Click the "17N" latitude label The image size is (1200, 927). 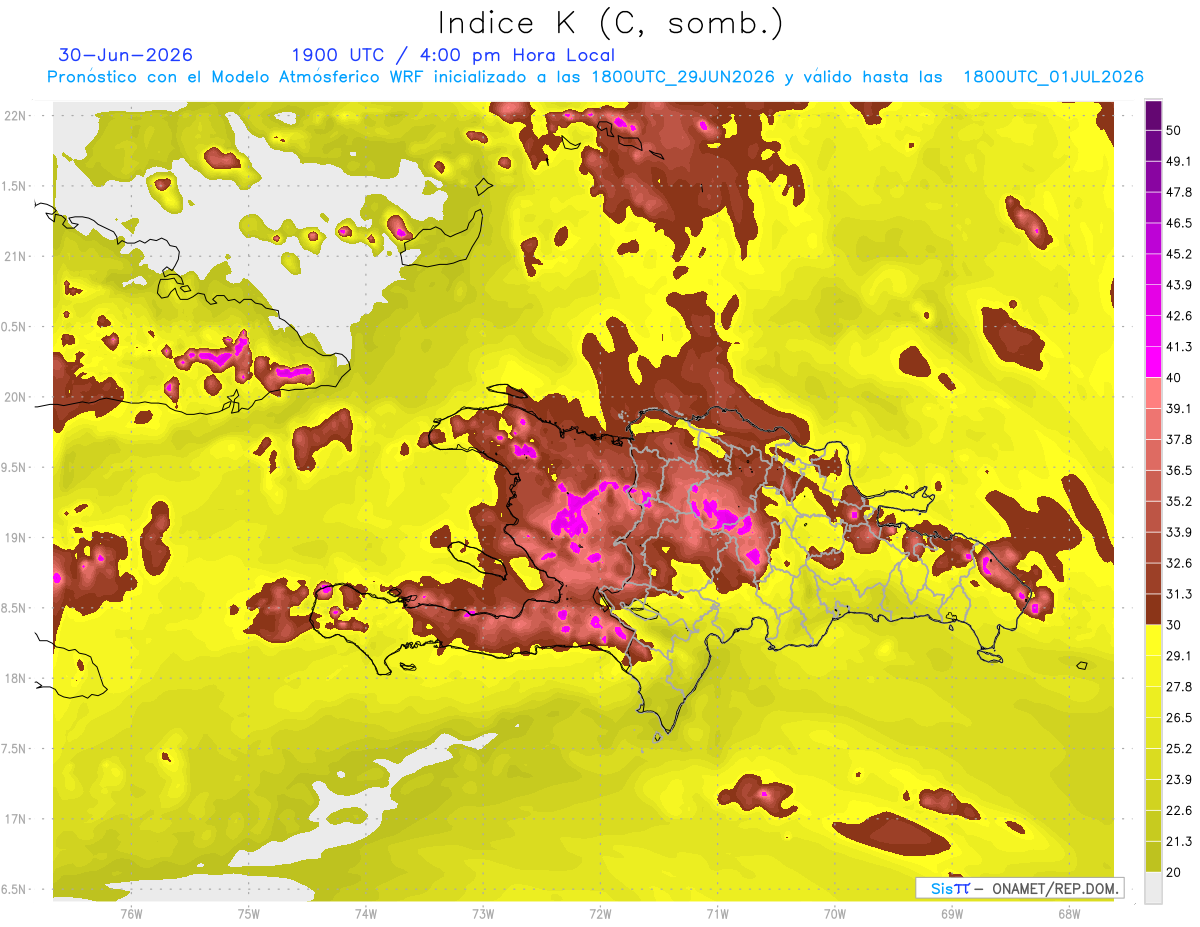pos(15,819)
